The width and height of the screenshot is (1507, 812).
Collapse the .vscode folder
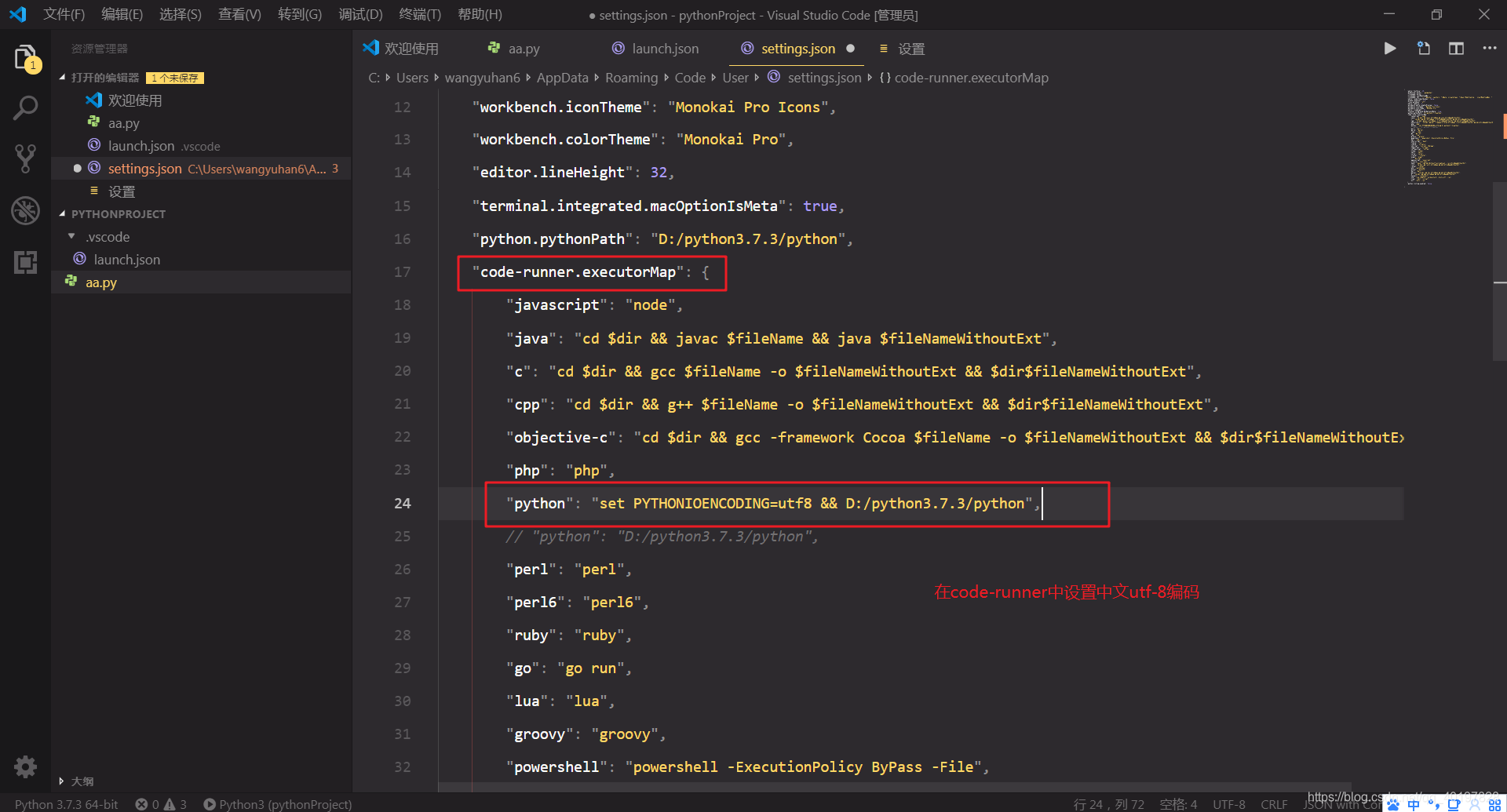point(71,237)
